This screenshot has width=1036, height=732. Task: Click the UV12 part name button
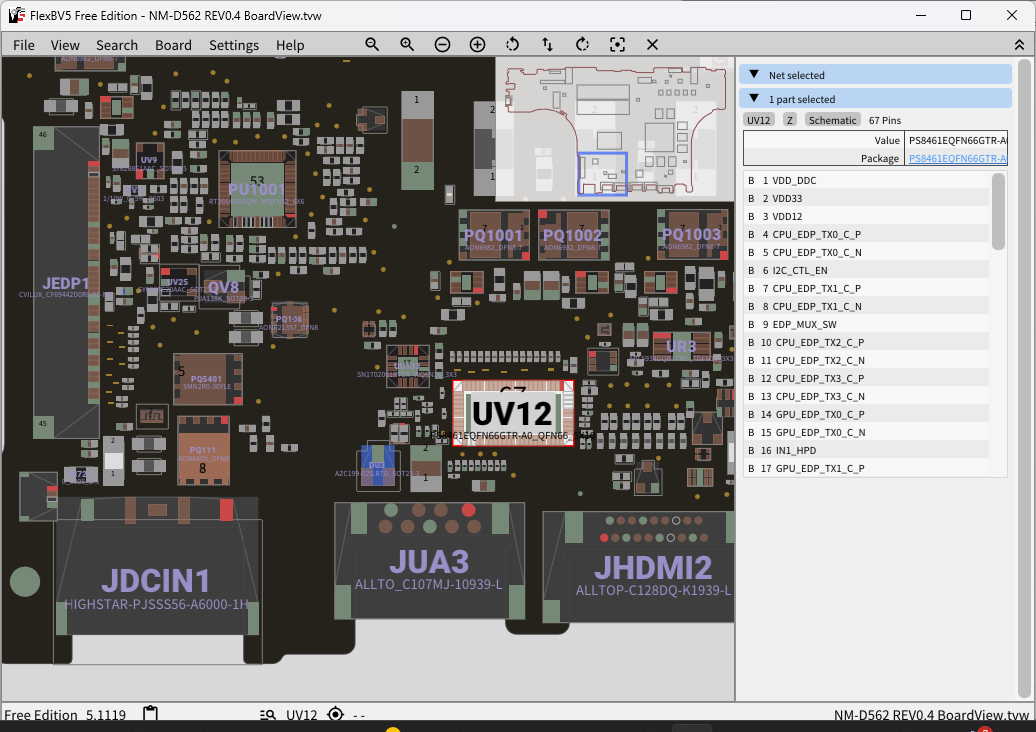click(x=759, y=120)
